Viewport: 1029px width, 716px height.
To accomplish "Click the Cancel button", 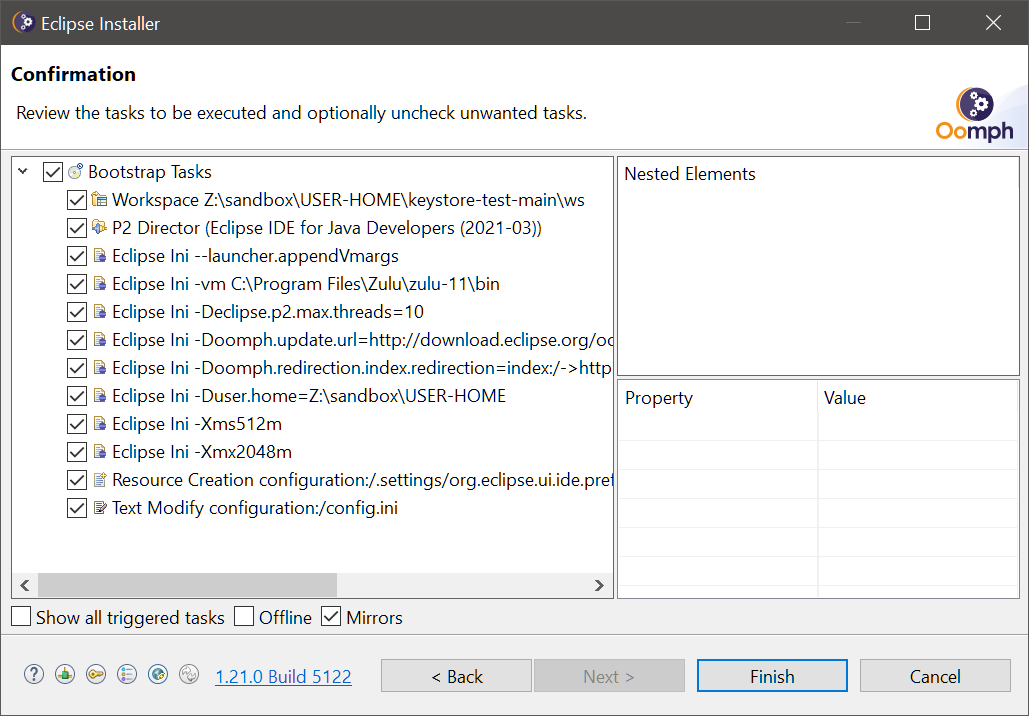I will (x=934, y=676).
